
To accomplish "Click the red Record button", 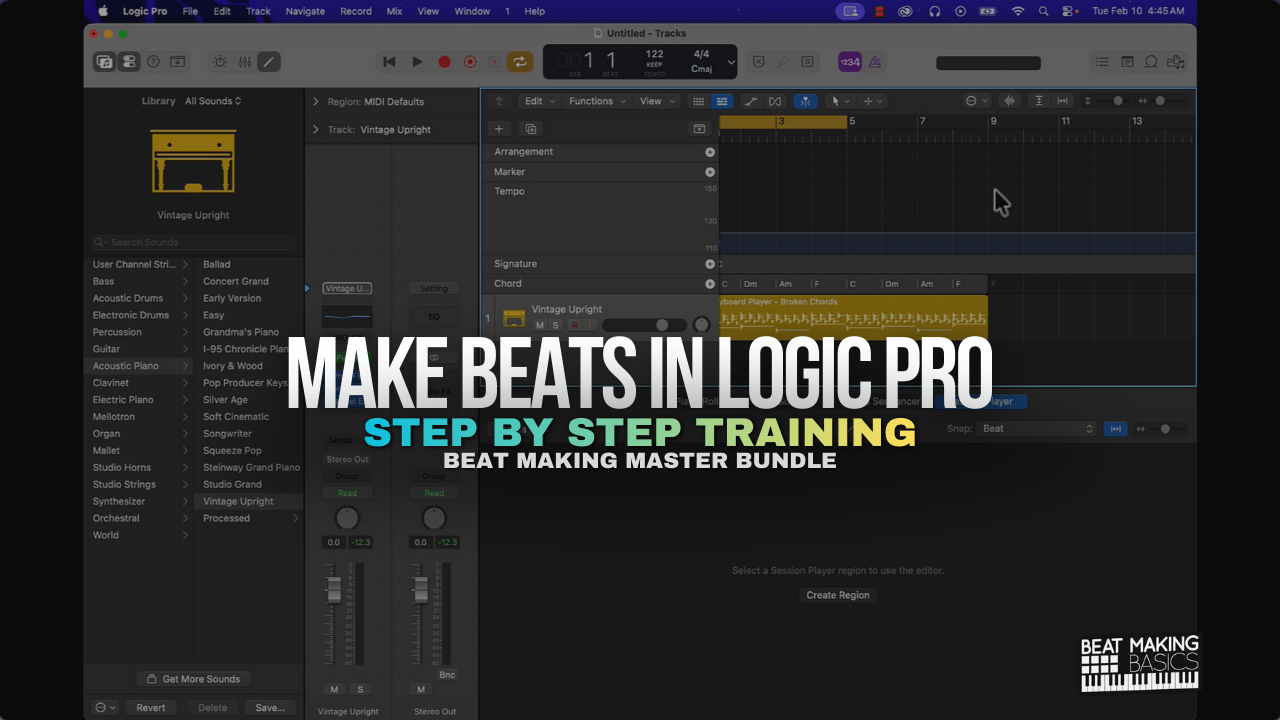I will pyautogui.click(x=444, y=62).
